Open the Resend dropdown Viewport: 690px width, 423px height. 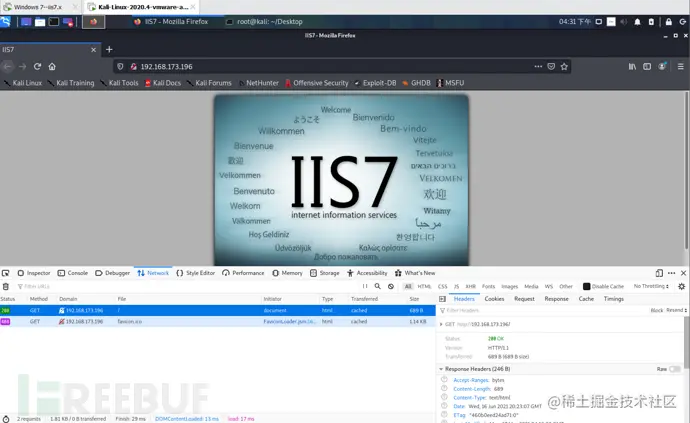[676, 310]
